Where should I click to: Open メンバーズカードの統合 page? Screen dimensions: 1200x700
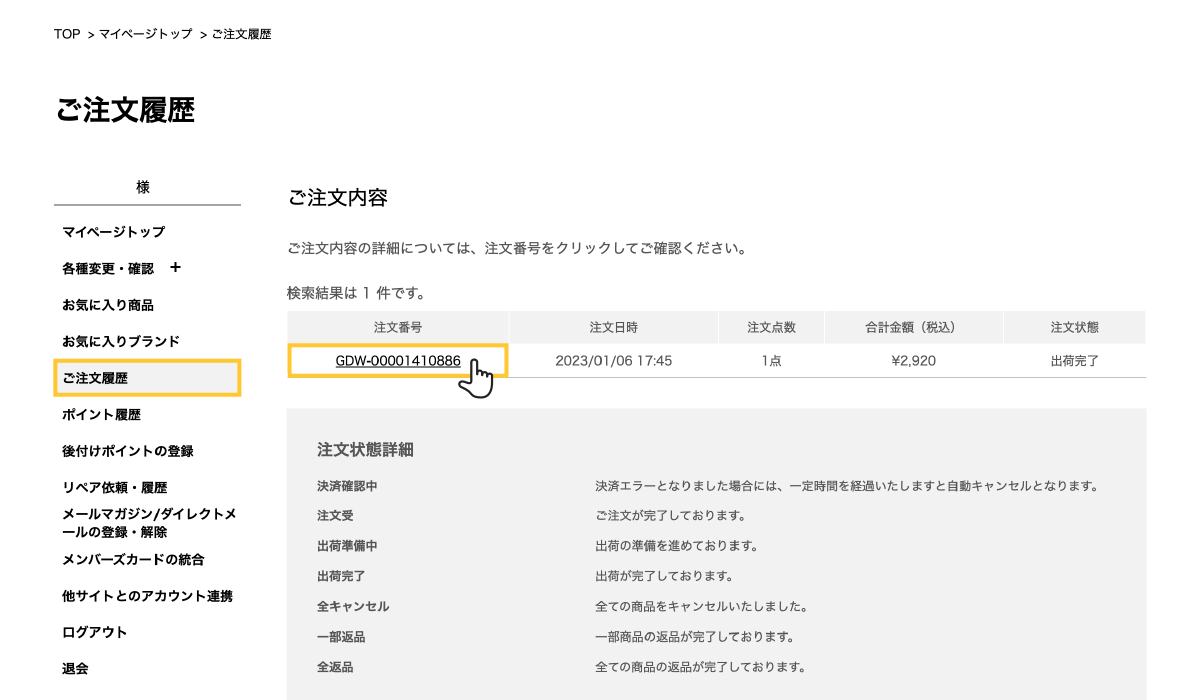(x=133, y=560)
